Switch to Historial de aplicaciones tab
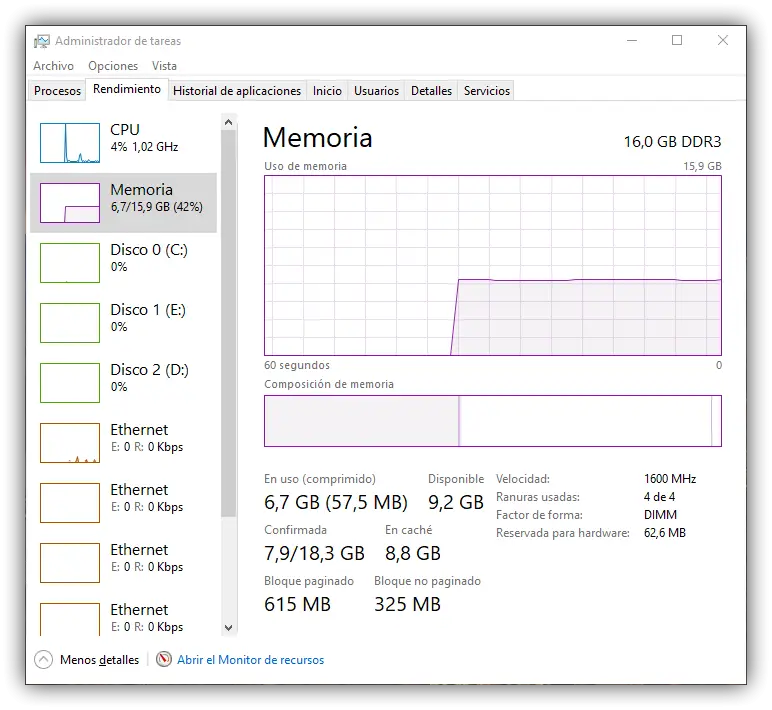 click(237, 91)
